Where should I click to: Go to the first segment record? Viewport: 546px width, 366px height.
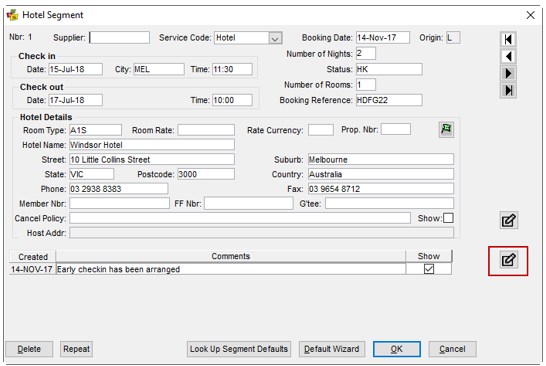pyautogui.click(x=508, y=39)
